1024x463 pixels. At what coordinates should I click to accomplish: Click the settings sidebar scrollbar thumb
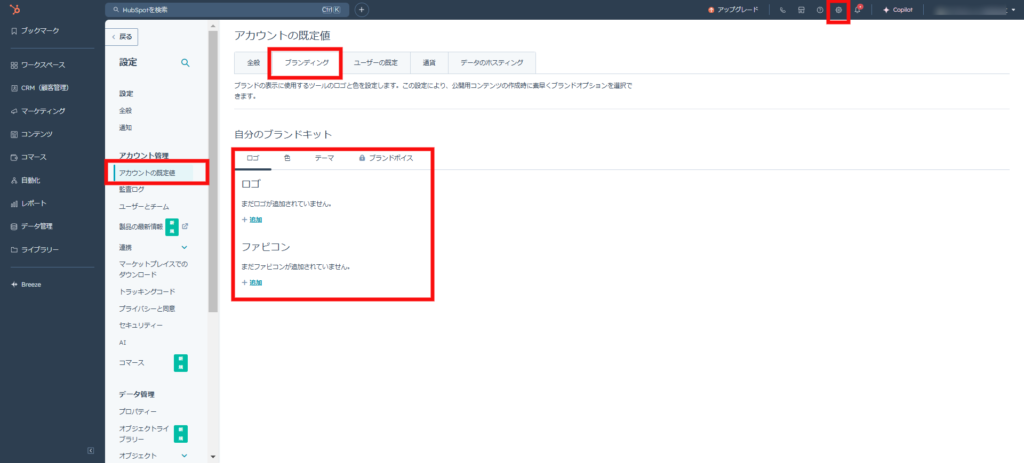point(213,171)
